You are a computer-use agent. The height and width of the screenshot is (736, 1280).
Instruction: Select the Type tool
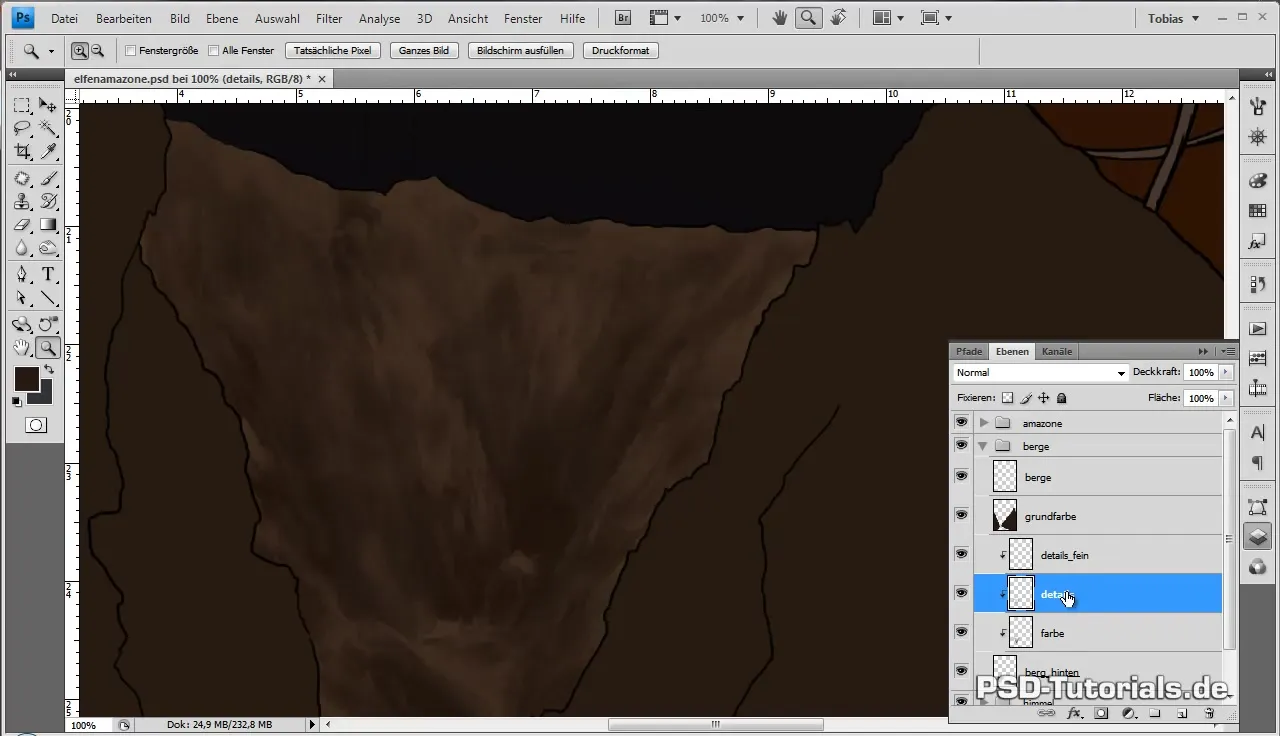pos(47,275)
